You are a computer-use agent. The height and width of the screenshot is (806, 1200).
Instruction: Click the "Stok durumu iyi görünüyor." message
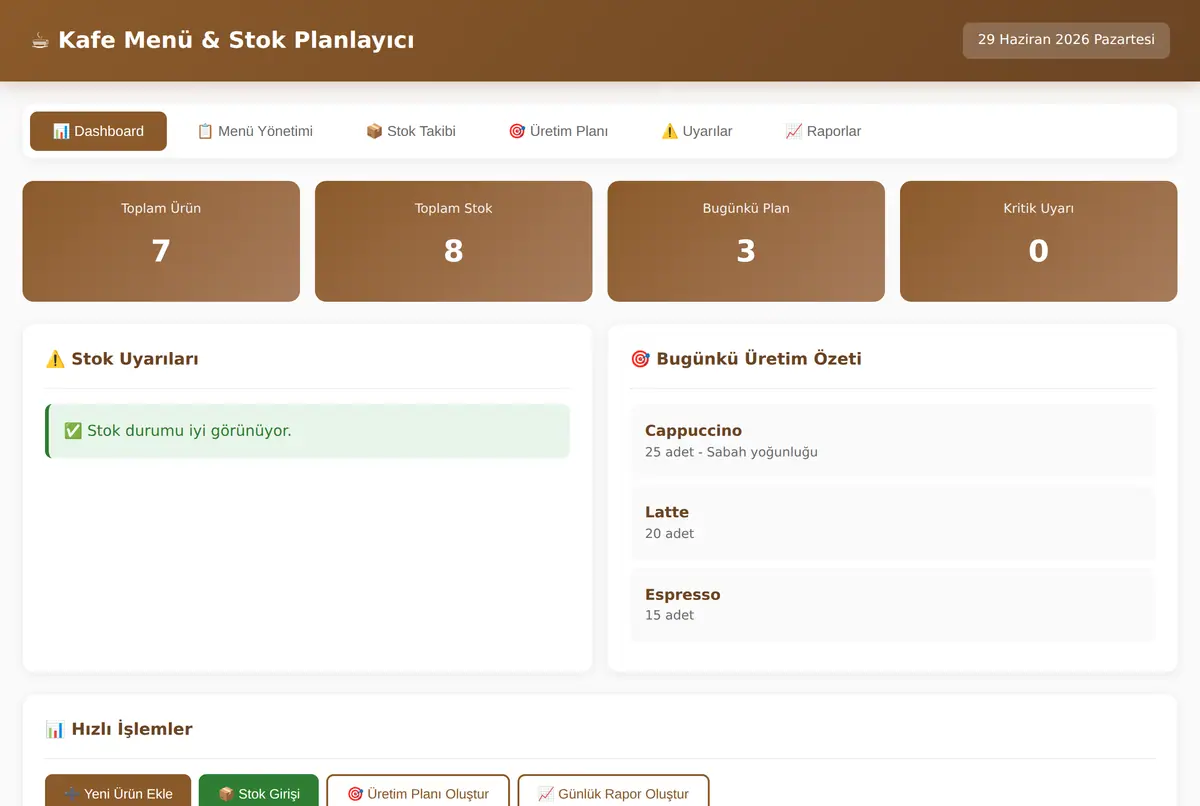[189, 431]
